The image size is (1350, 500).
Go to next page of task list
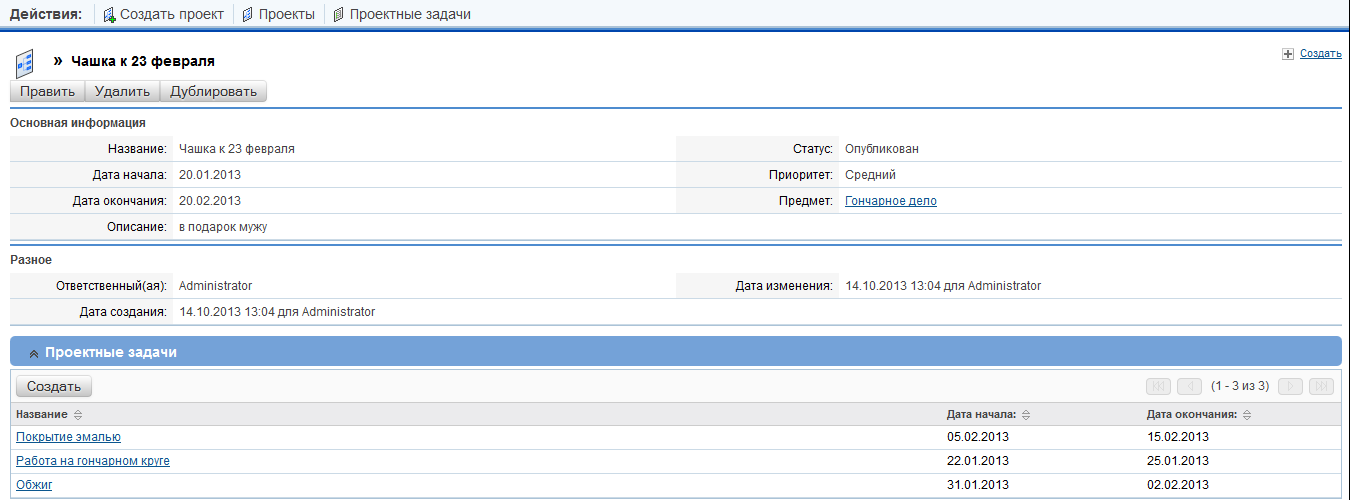coord(1290,386)
